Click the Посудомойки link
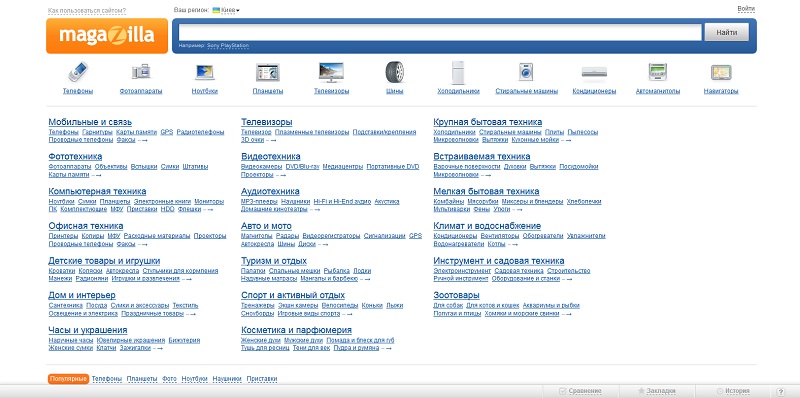This screenshot has width=800, height=398. point(579,167)
